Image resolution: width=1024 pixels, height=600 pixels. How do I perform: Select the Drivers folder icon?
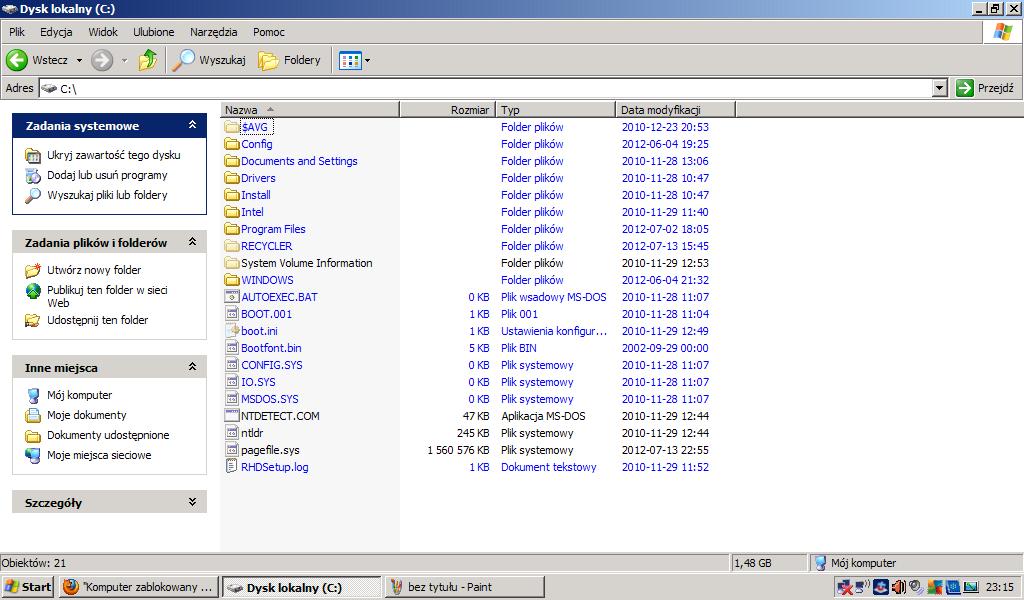tap(232, 178)
